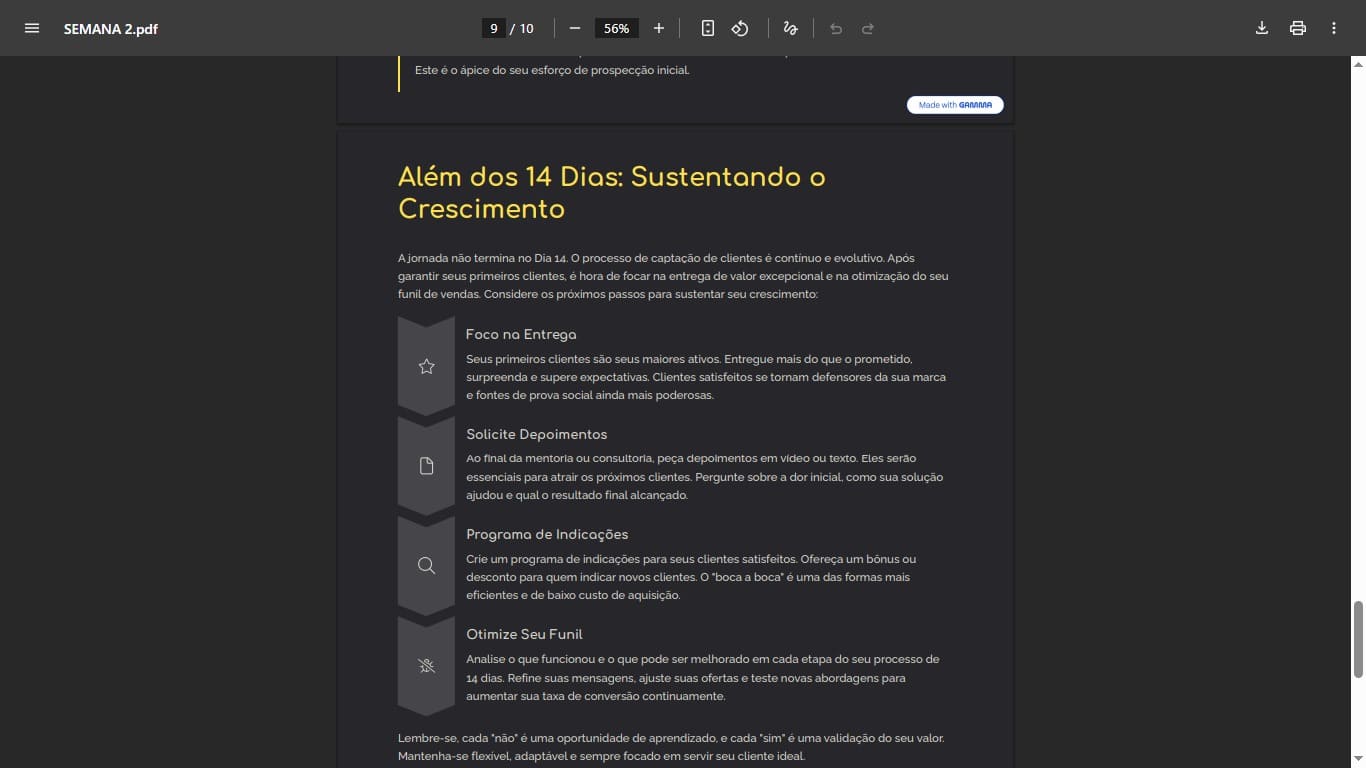
Task: Click the paragraph starting 'A jornada não termina'
Action: coord(673,277)
